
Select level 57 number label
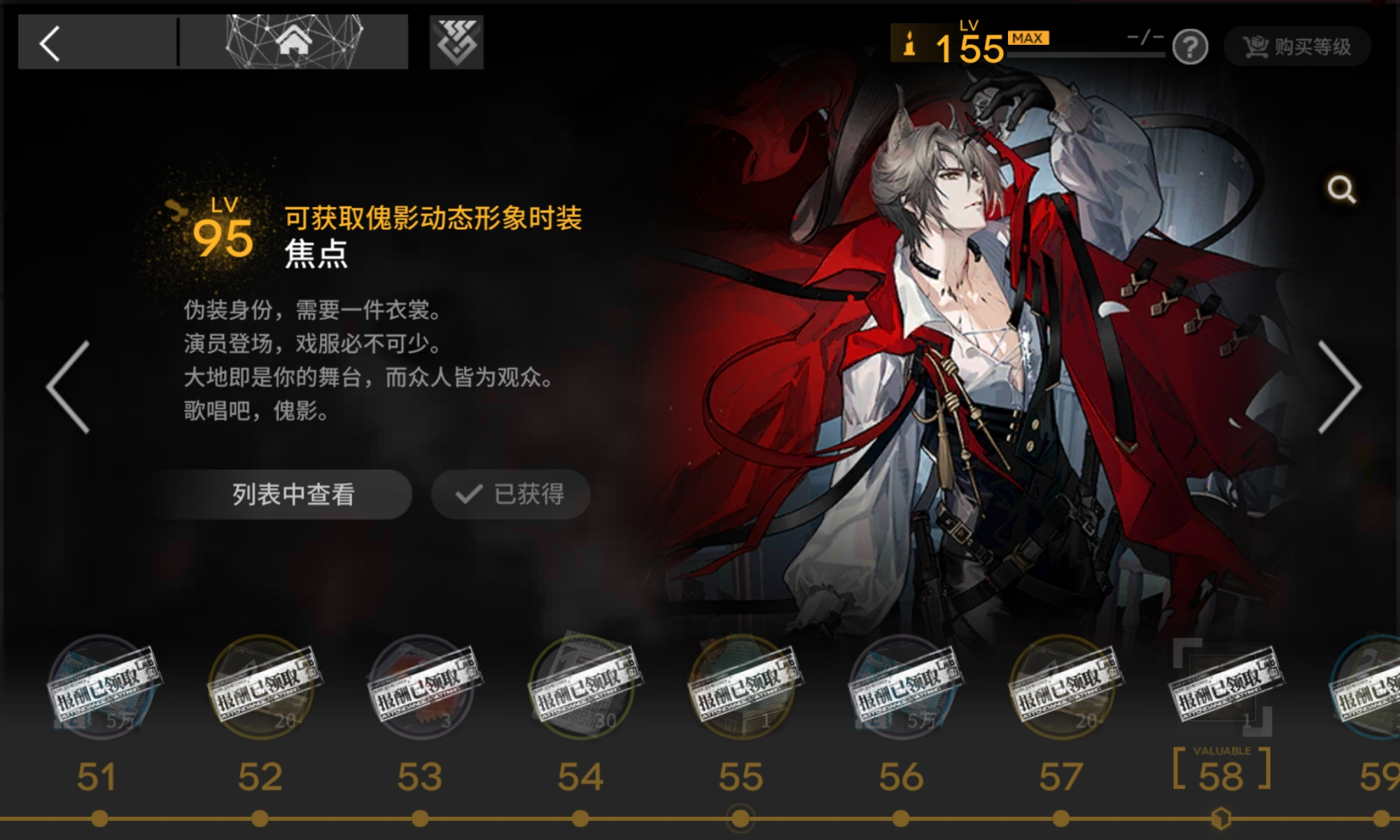pyautogui.click(x=1061, y=777)
